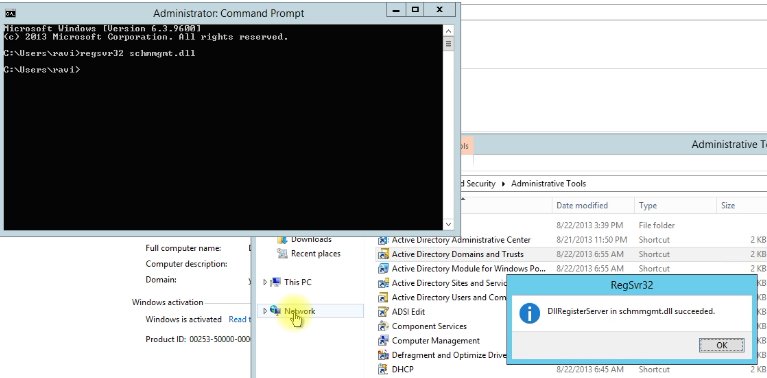Click the File folder type cell
Screen dimensions: 767x378
656,225
